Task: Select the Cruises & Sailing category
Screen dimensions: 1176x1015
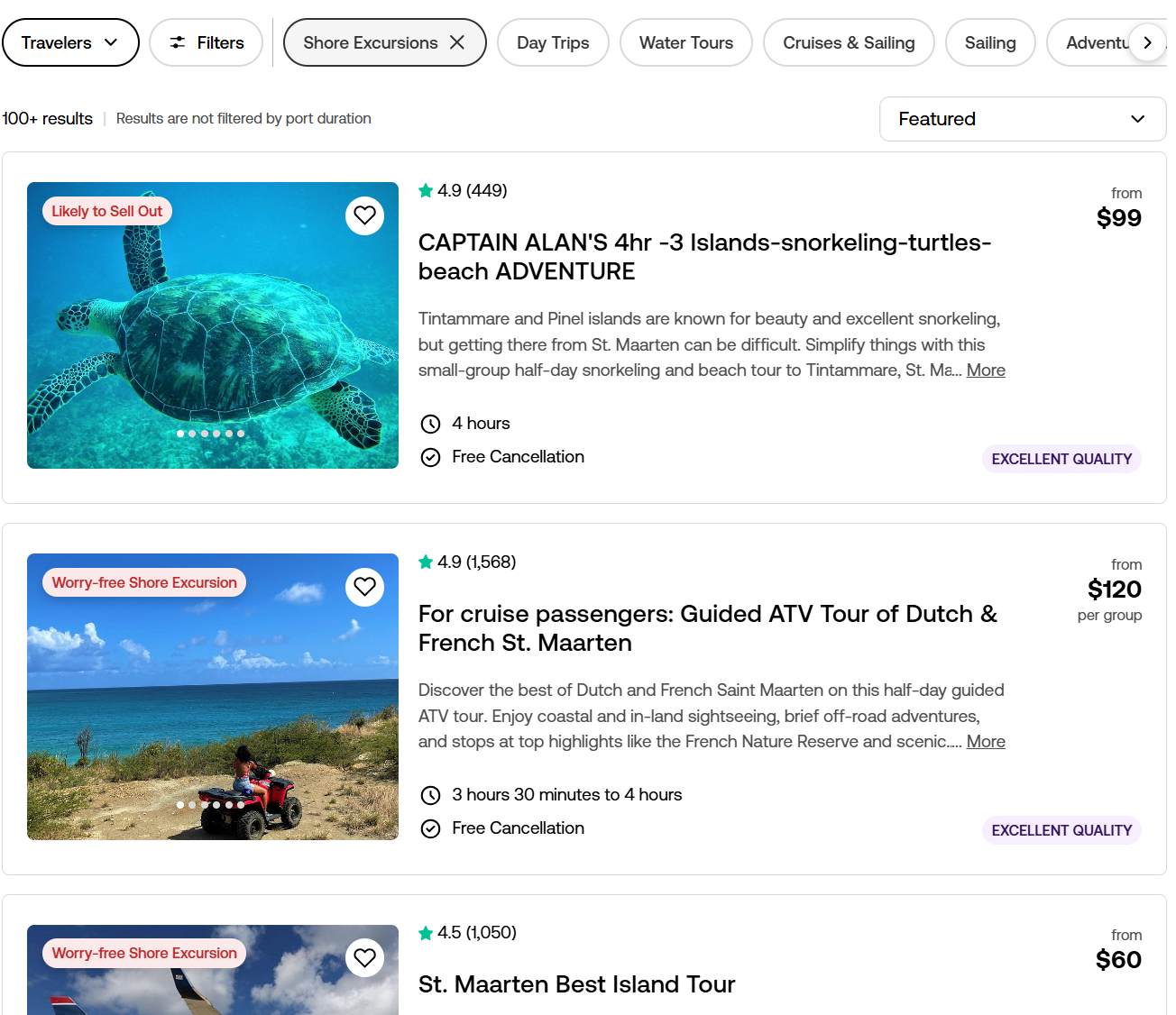Action: [848, 41]
